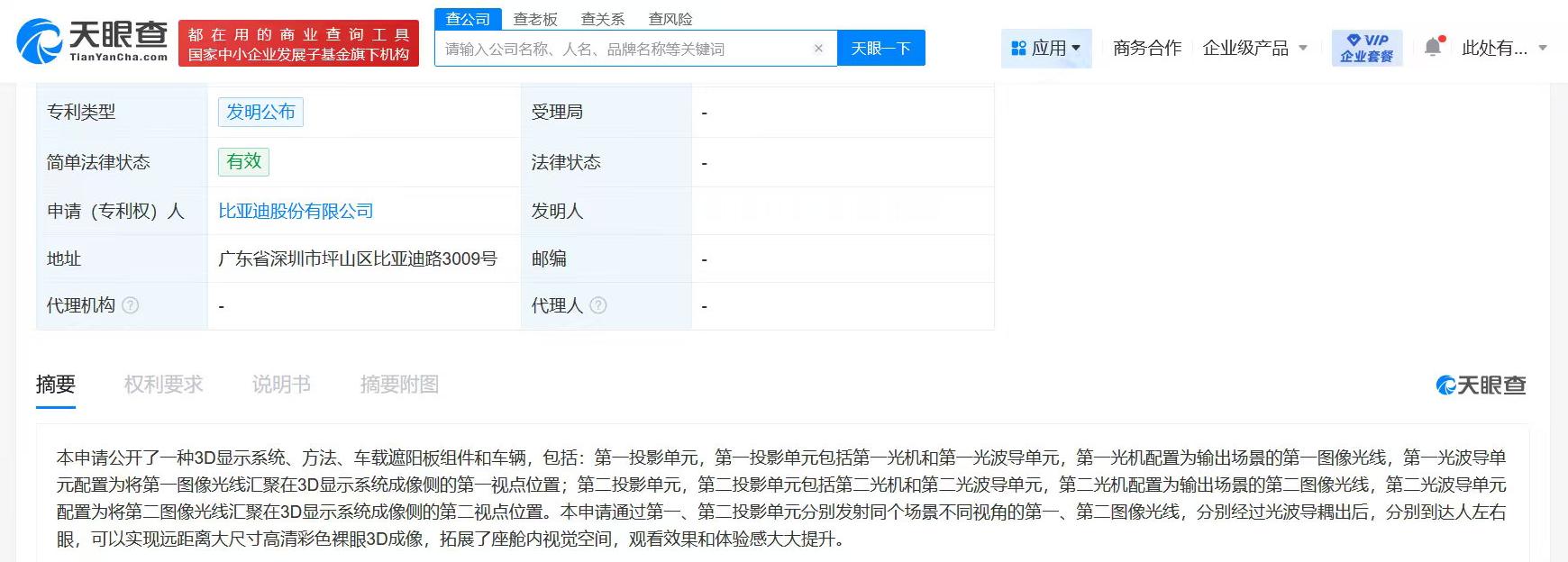Open the 应用 dropdown menu
The height and width of the screenshot is (562, 1568).
pyautogui.click(x=1046, y=48)
